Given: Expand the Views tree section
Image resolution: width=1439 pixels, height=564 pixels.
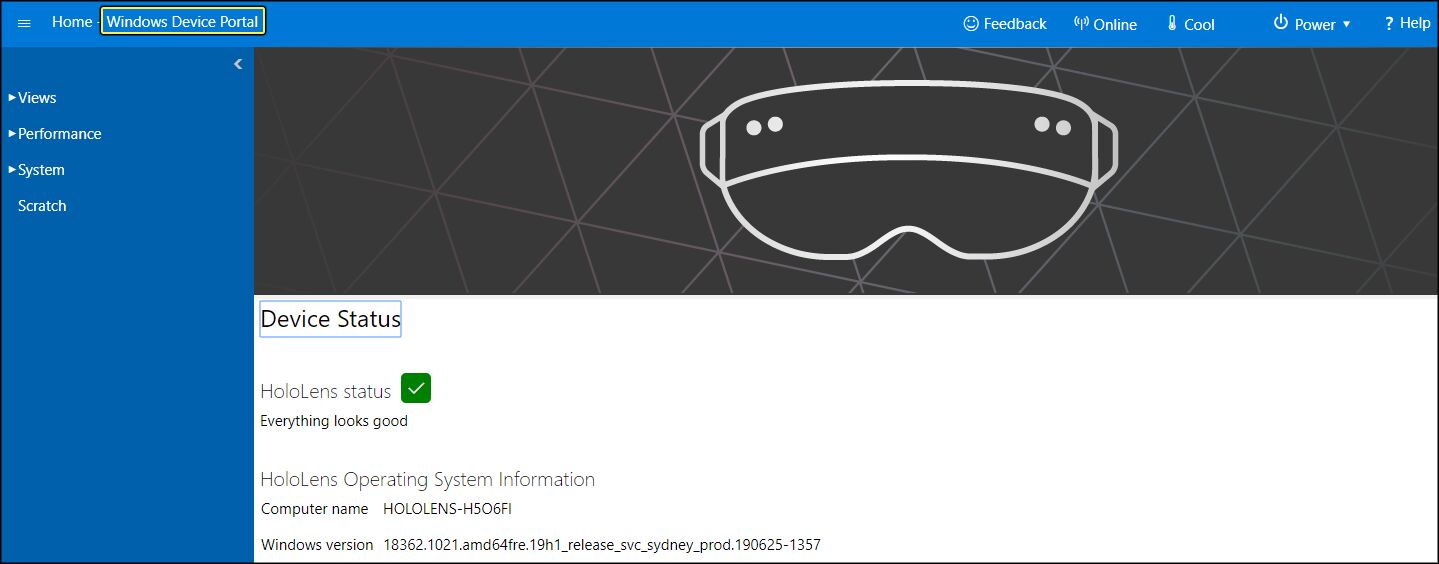Looking at the screenshot, I should (x=32, y=98).
